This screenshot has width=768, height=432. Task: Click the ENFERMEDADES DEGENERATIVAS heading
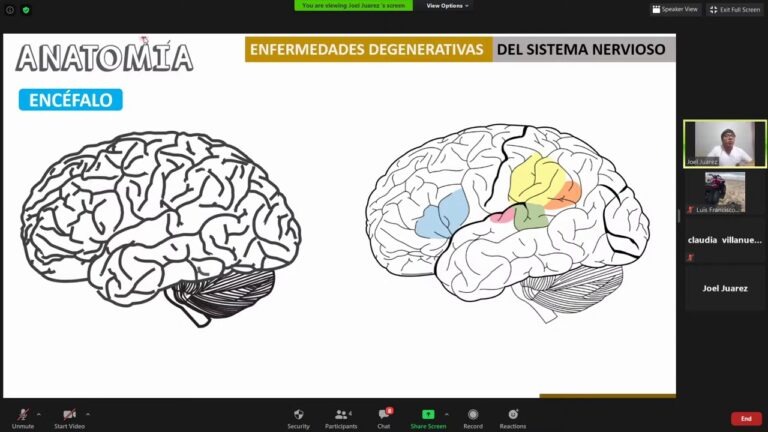click(368, 49)
